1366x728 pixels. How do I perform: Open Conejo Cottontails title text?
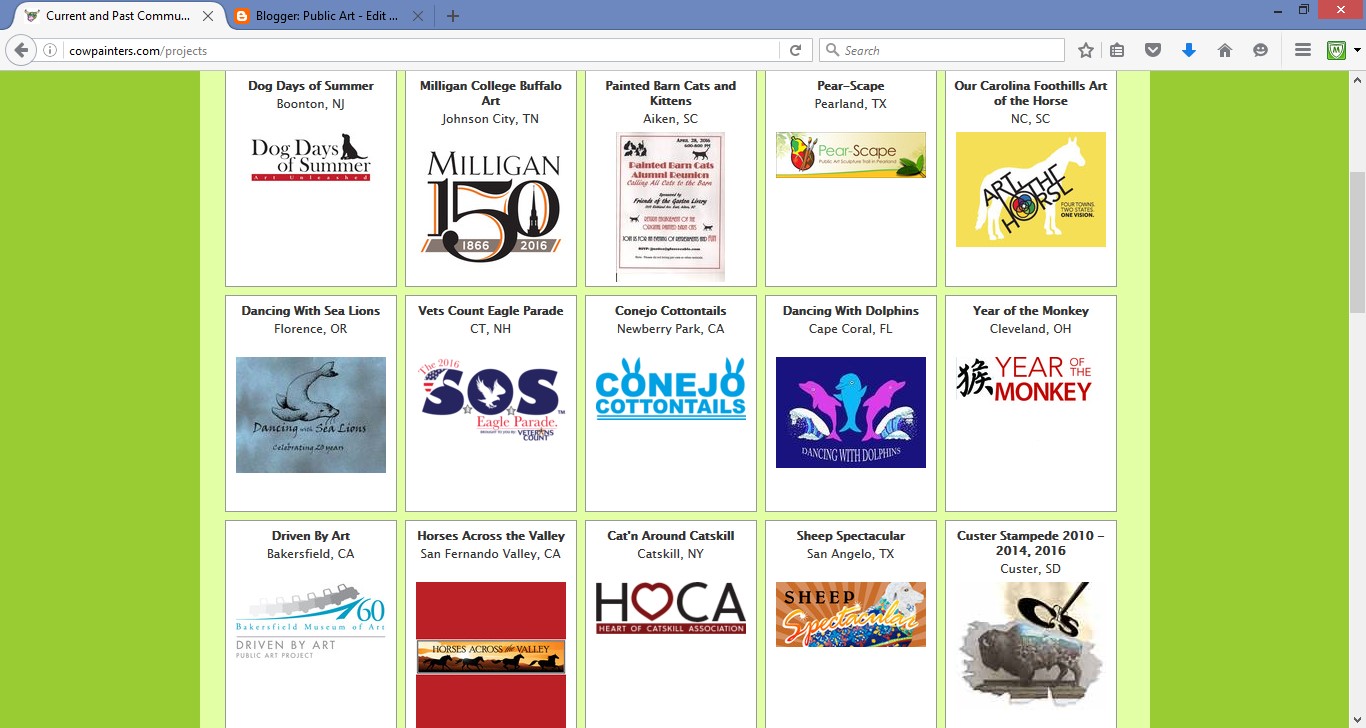coord(671,311)
